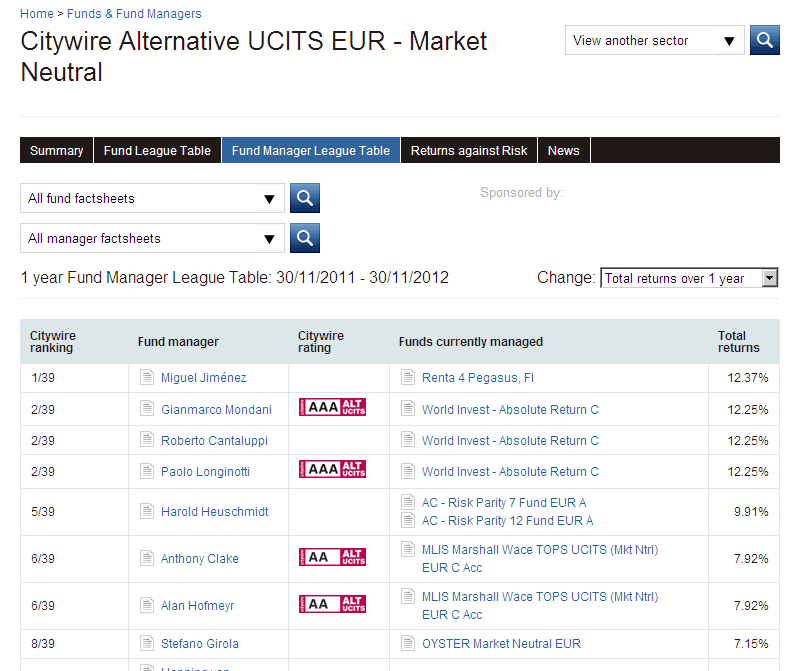Click AA ALT UCITS rating badge for Alan Hofmeyr
The width and height of the screenshot is (791, 671).
pyautogui.click(x=332, y=604)
